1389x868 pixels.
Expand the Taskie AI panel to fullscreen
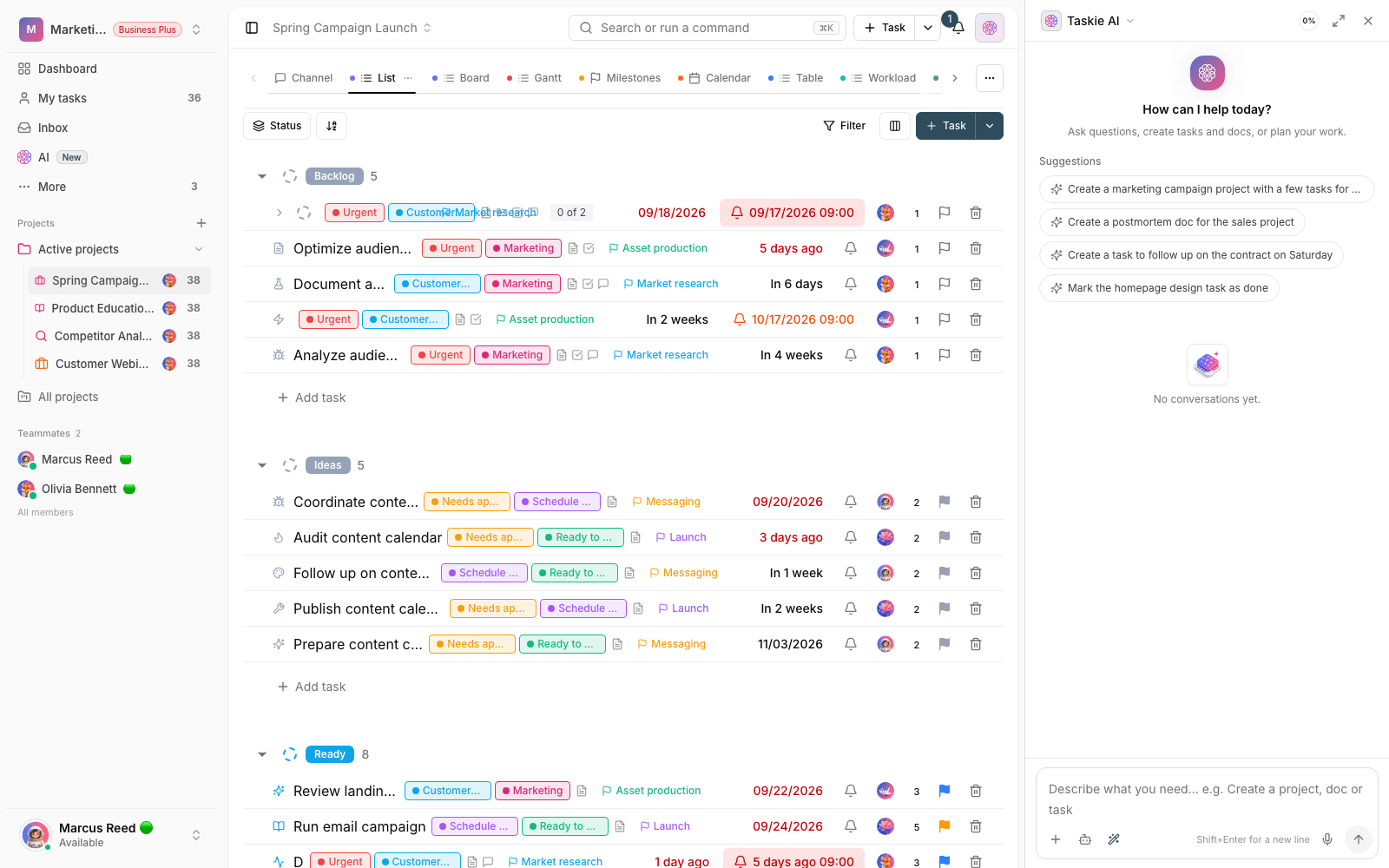click(1339, 21)
